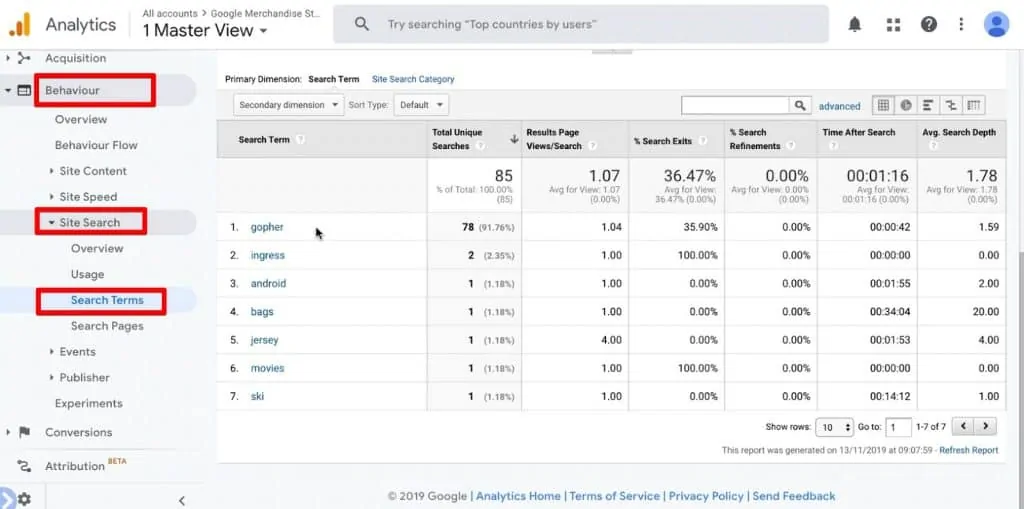The height and width of the screenshot is (509, 1024).
Task: Collapse the sidebar with the chevron arrow
Action: (182, 501)
